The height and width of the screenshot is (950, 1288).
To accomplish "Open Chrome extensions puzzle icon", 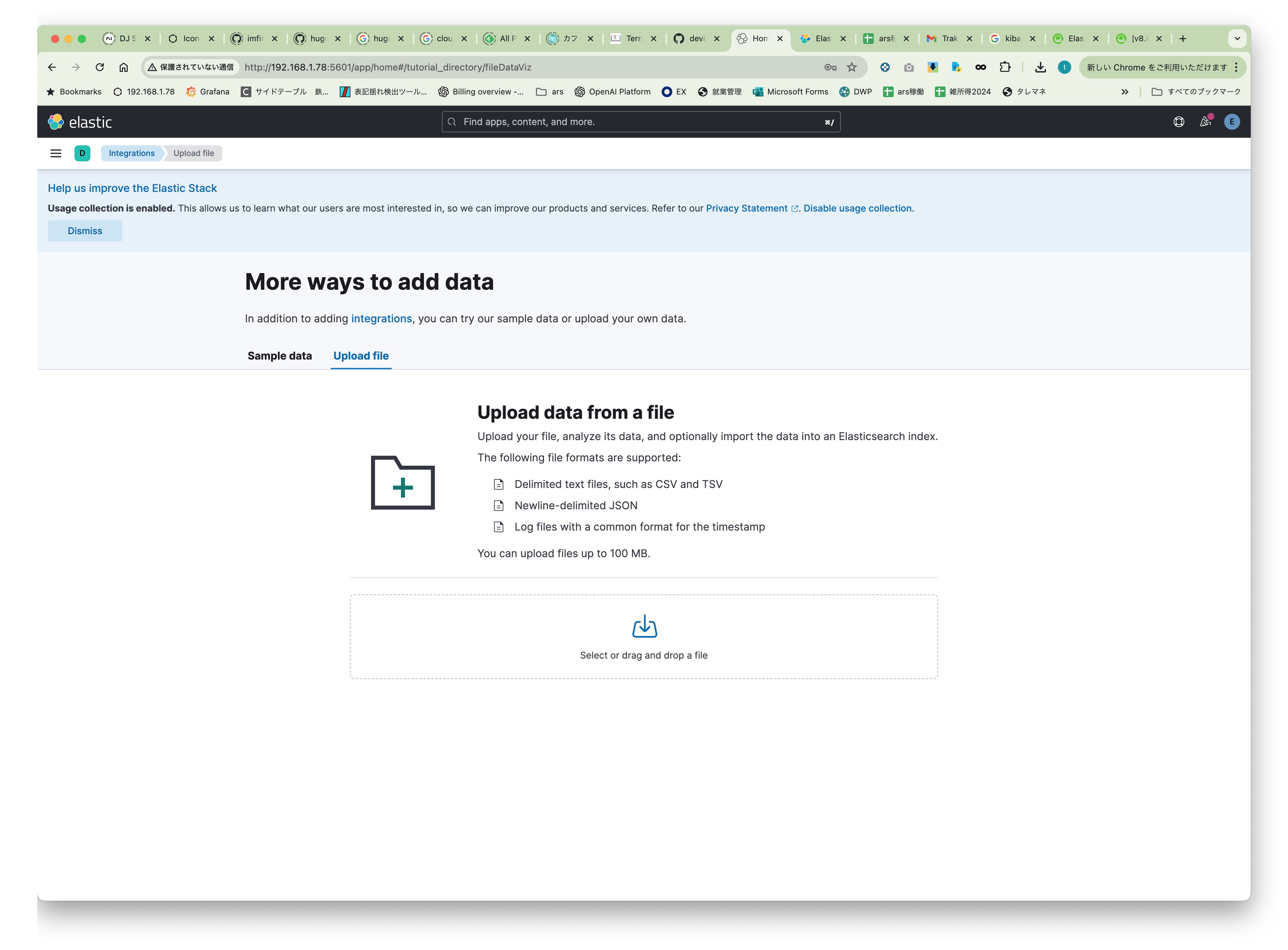I will (1004, 67).
